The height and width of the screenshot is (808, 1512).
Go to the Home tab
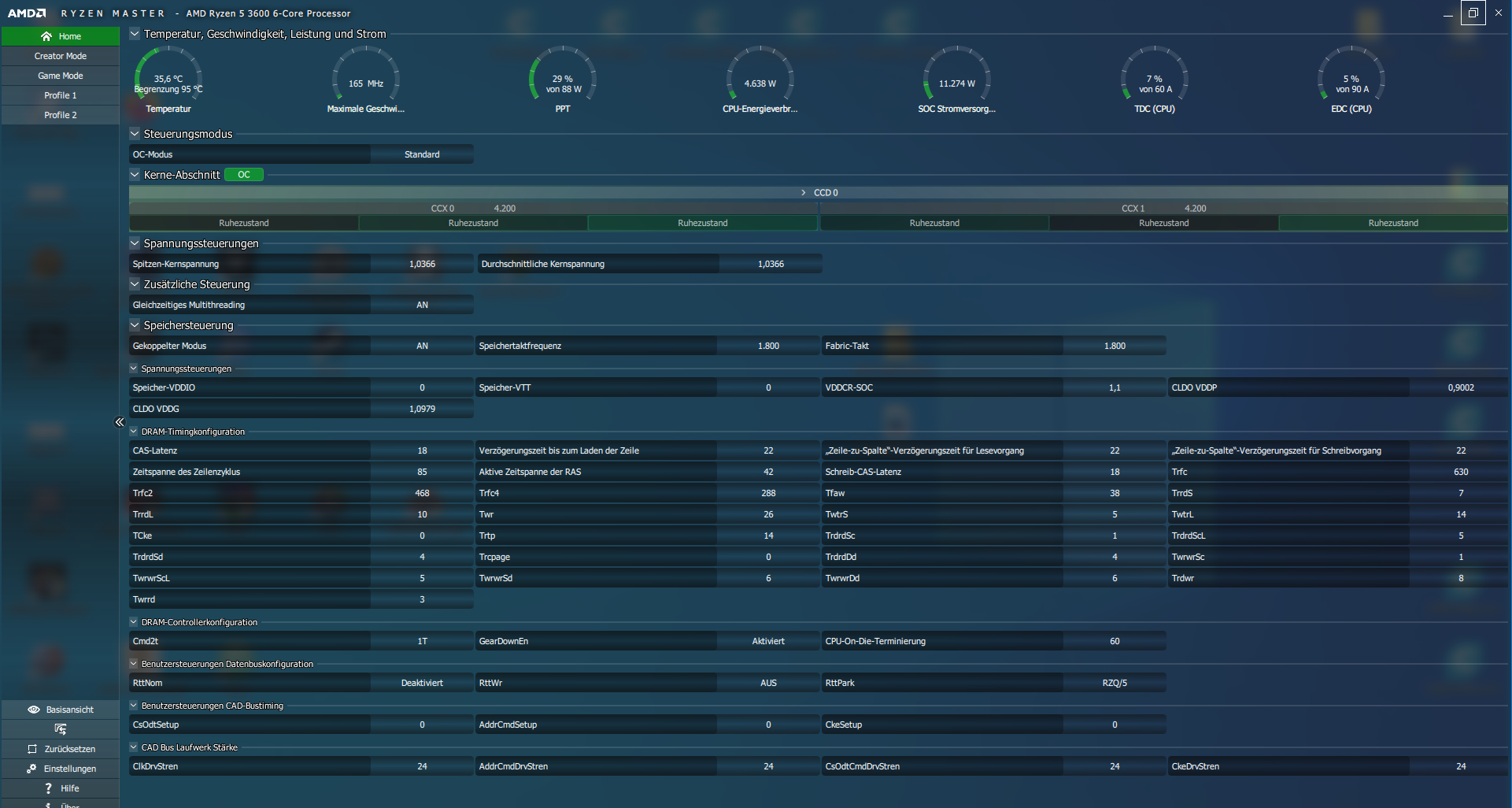pos(61,36)
